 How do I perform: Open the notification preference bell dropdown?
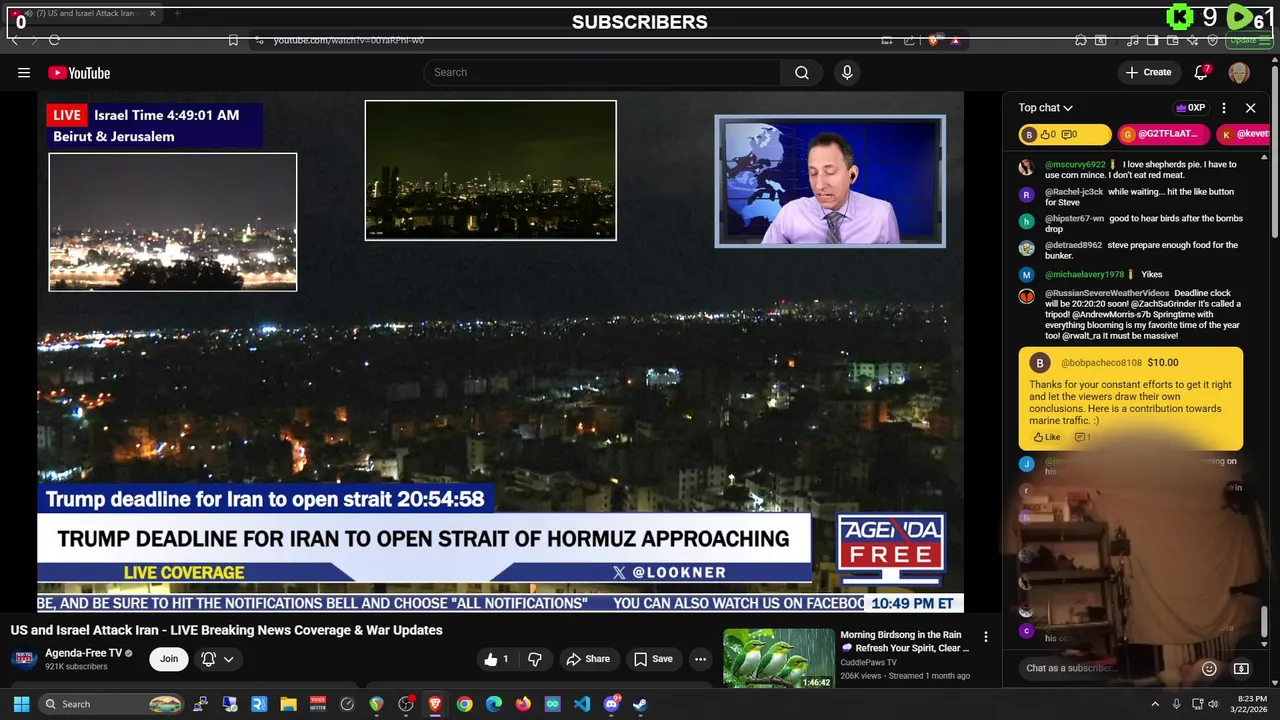click(218, 659)
